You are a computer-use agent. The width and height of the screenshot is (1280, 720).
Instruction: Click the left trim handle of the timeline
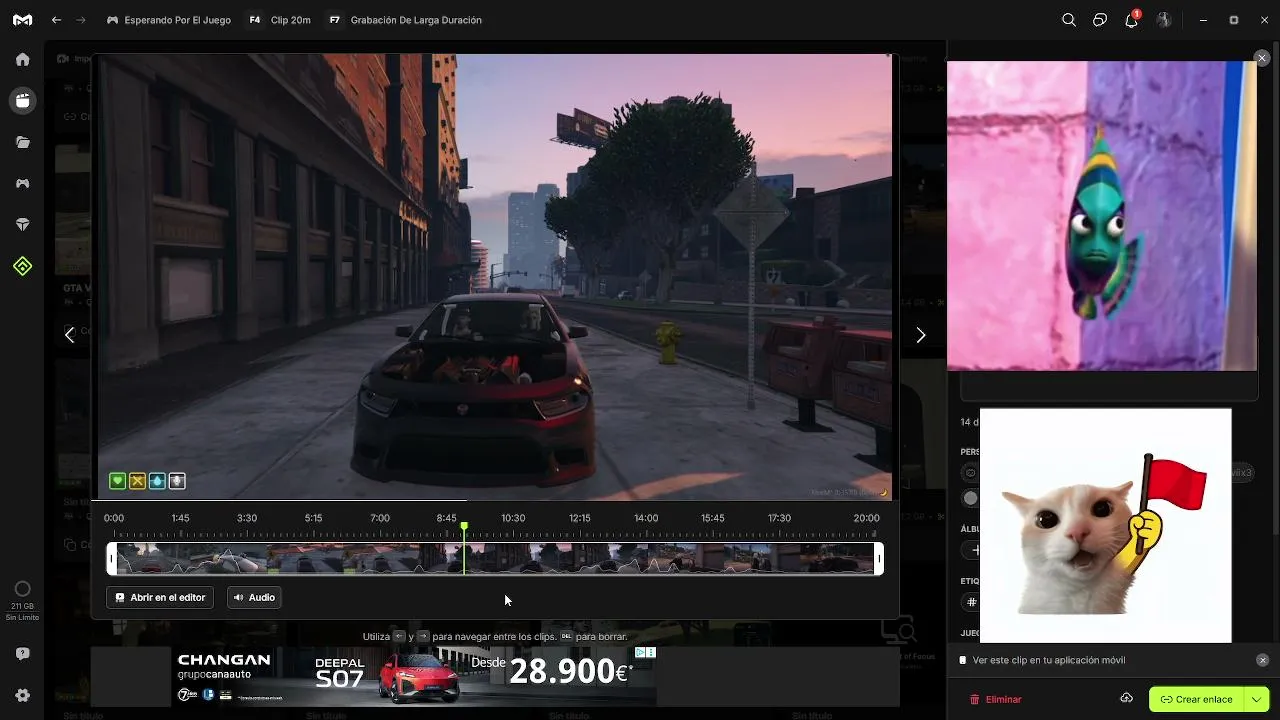click(111, 558)
